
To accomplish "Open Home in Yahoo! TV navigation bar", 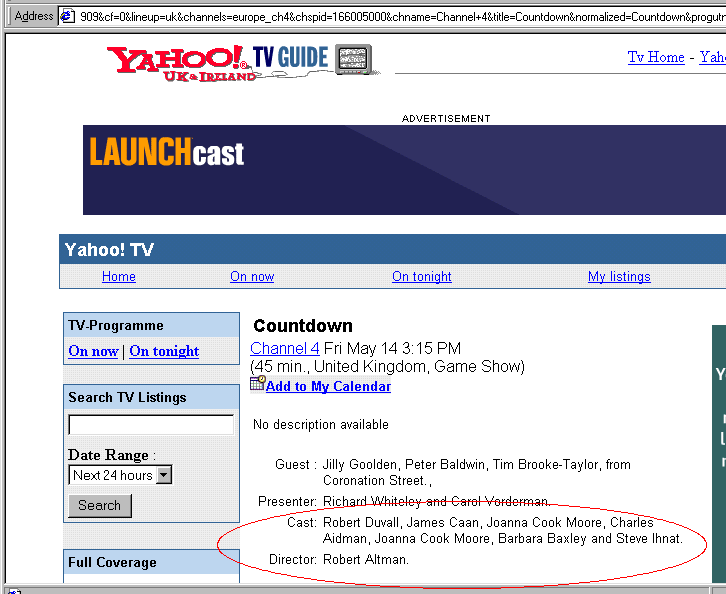I will pyautogui.click(x=119, y=276).
